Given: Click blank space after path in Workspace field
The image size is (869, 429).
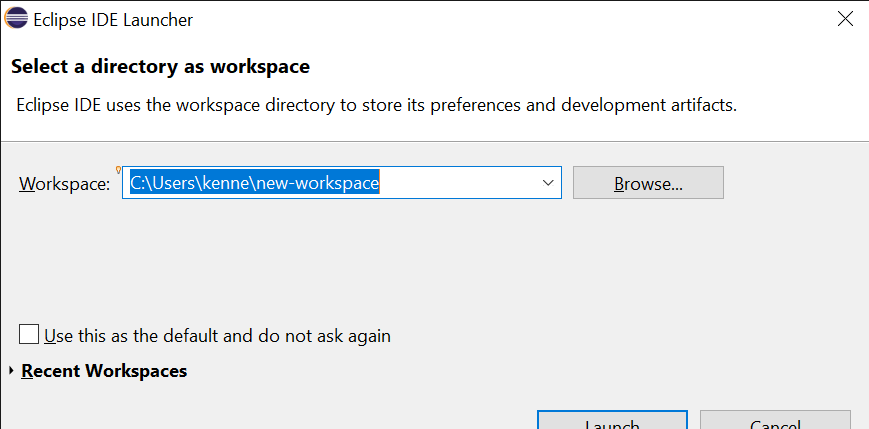Looking at the screenshot, I should click(x=457, y=182).
